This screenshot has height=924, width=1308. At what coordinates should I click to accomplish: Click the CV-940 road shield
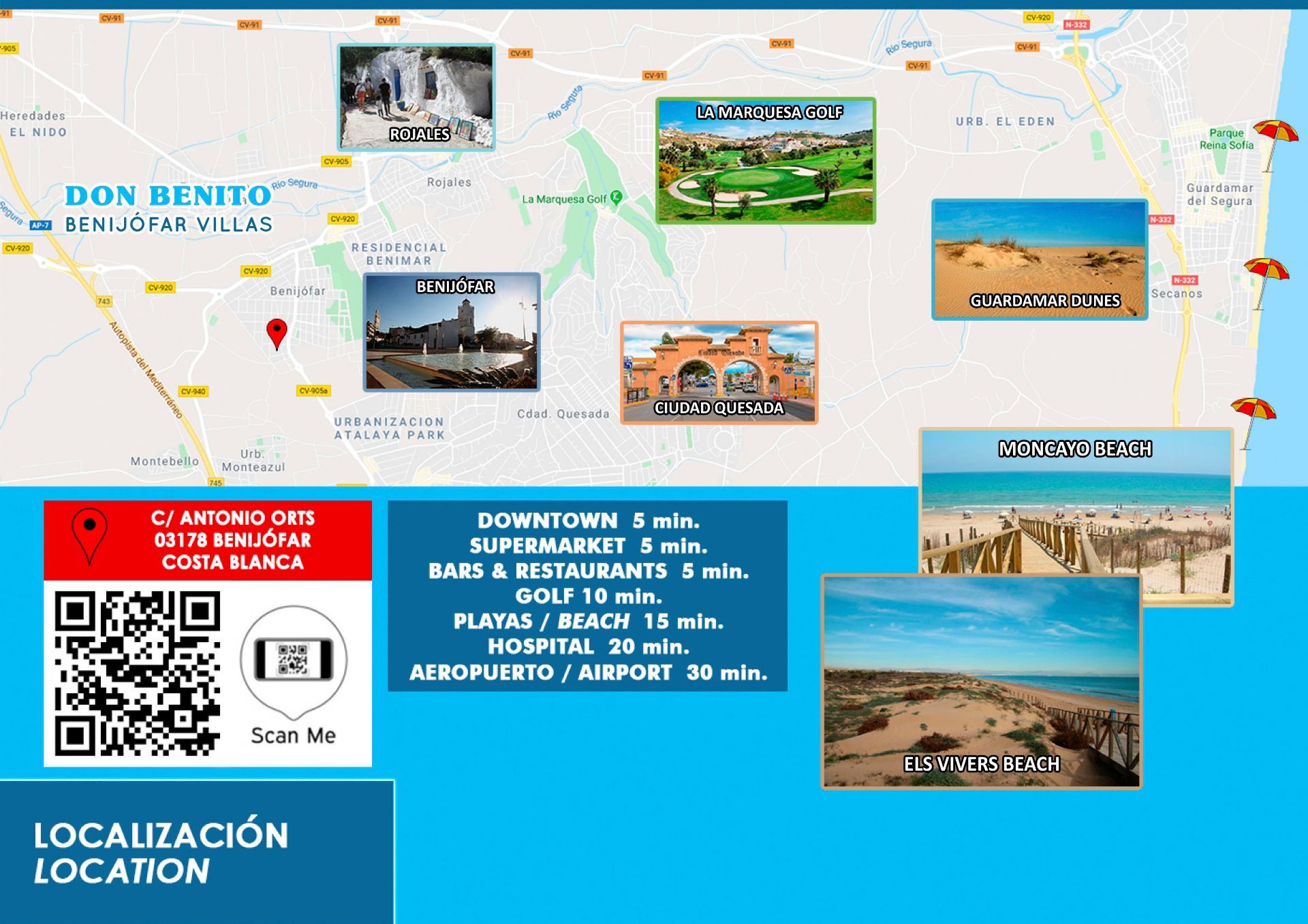pos(193,392)
